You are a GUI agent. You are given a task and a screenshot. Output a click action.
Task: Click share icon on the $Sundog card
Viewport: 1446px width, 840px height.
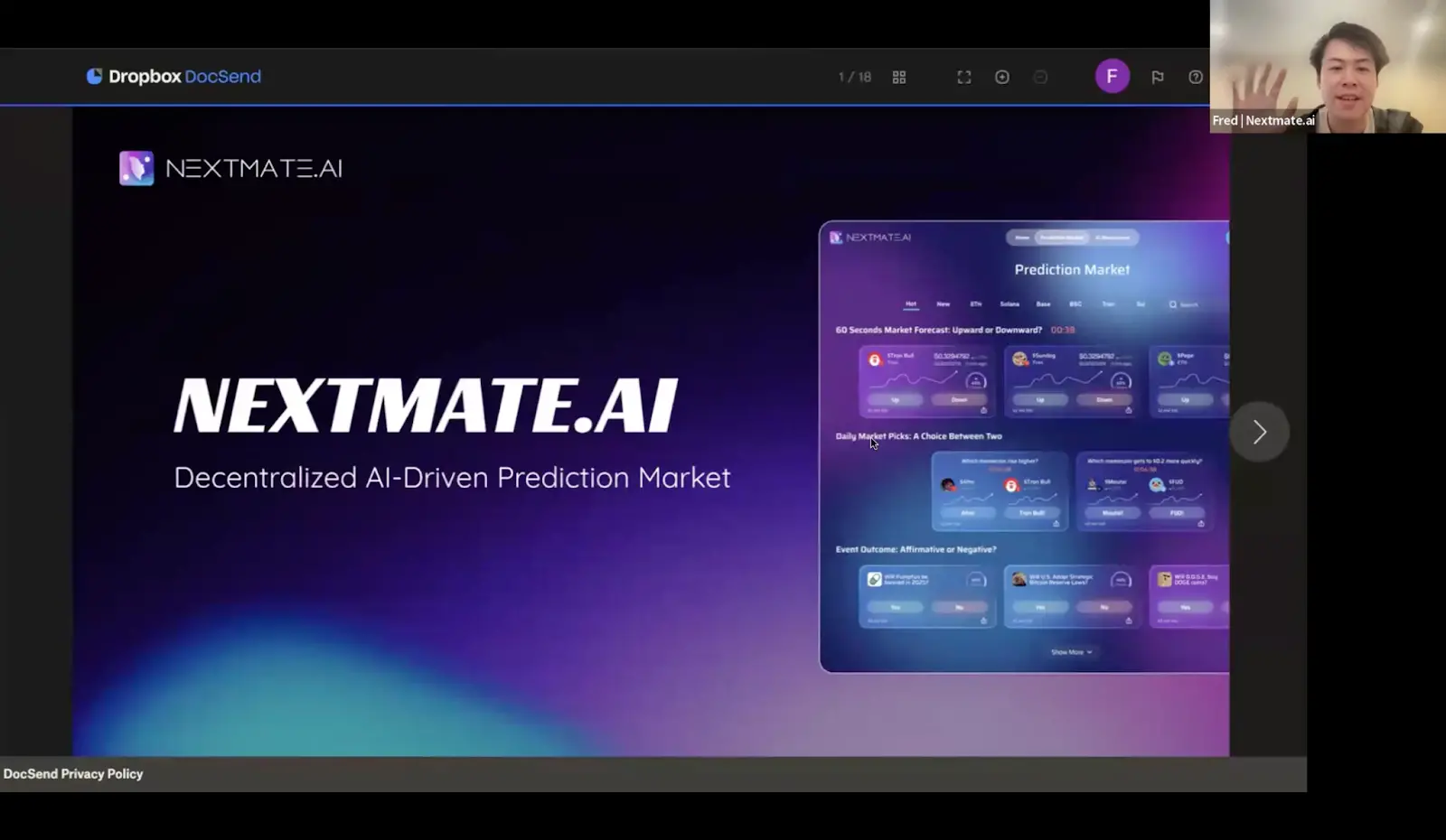click(x=1128, y=410)
